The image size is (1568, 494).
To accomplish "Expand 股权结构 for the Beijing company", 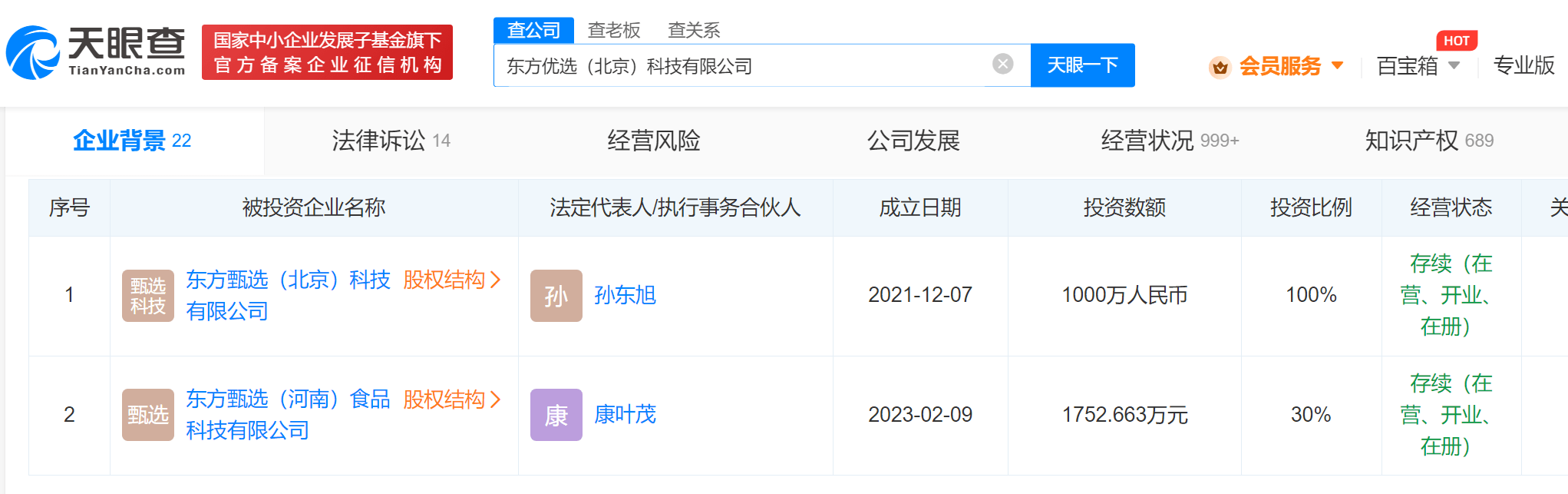I will coord(452,280).
